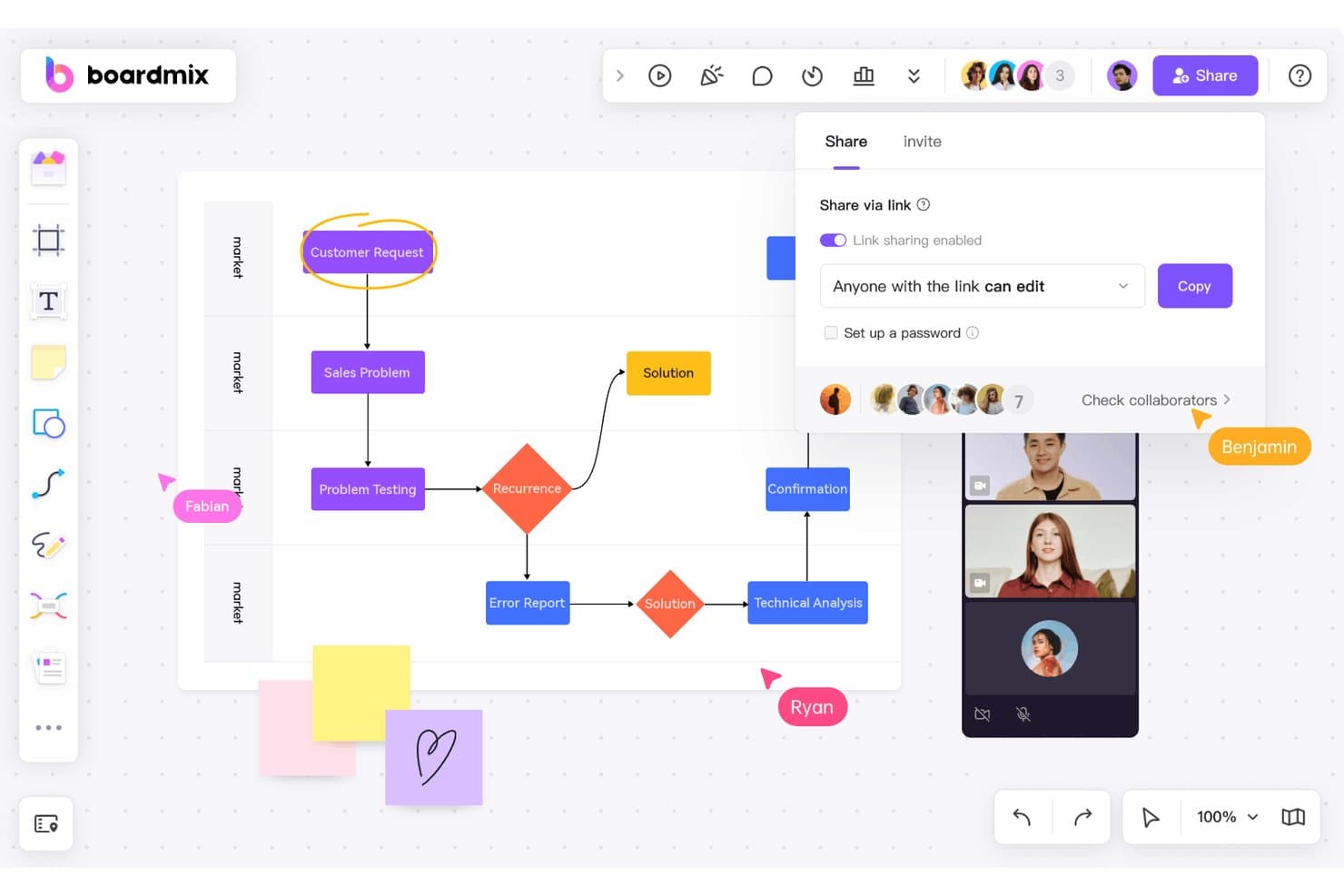The image size is (1344, 896).
Task: Click the purple Share button
Action: click(1205, 75)
